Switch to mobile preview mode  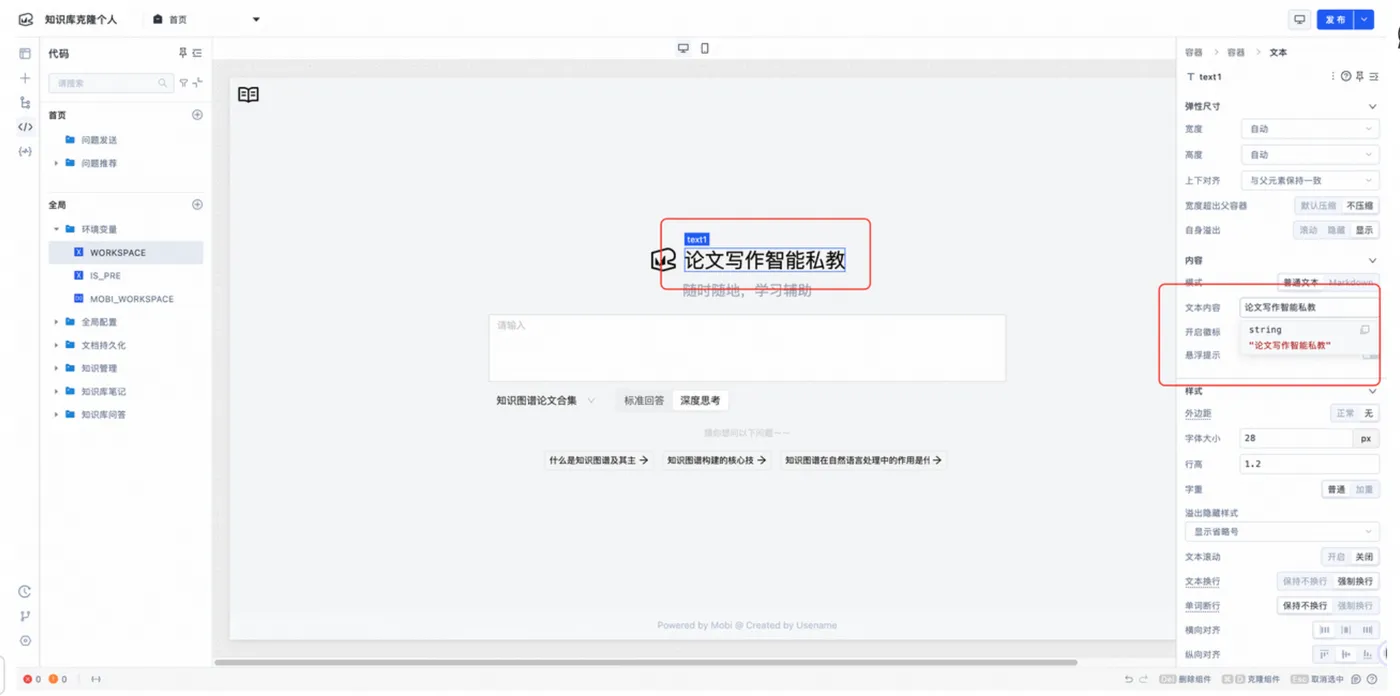[705, 48]
